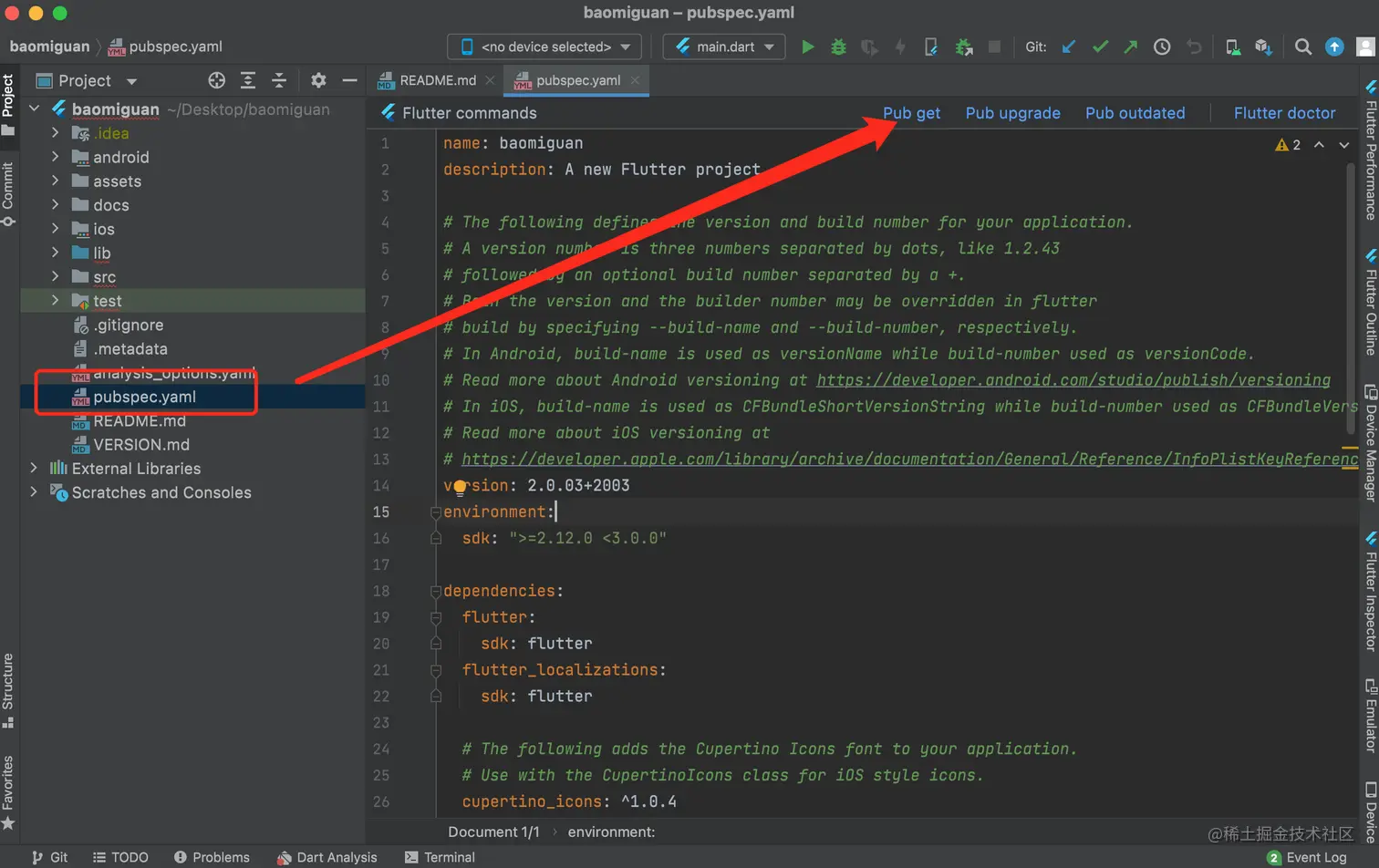This screenshot has height=868, width=1379.
Task: Open Search Everywhere magnifier icon
Action: (x=1303, y=46)
